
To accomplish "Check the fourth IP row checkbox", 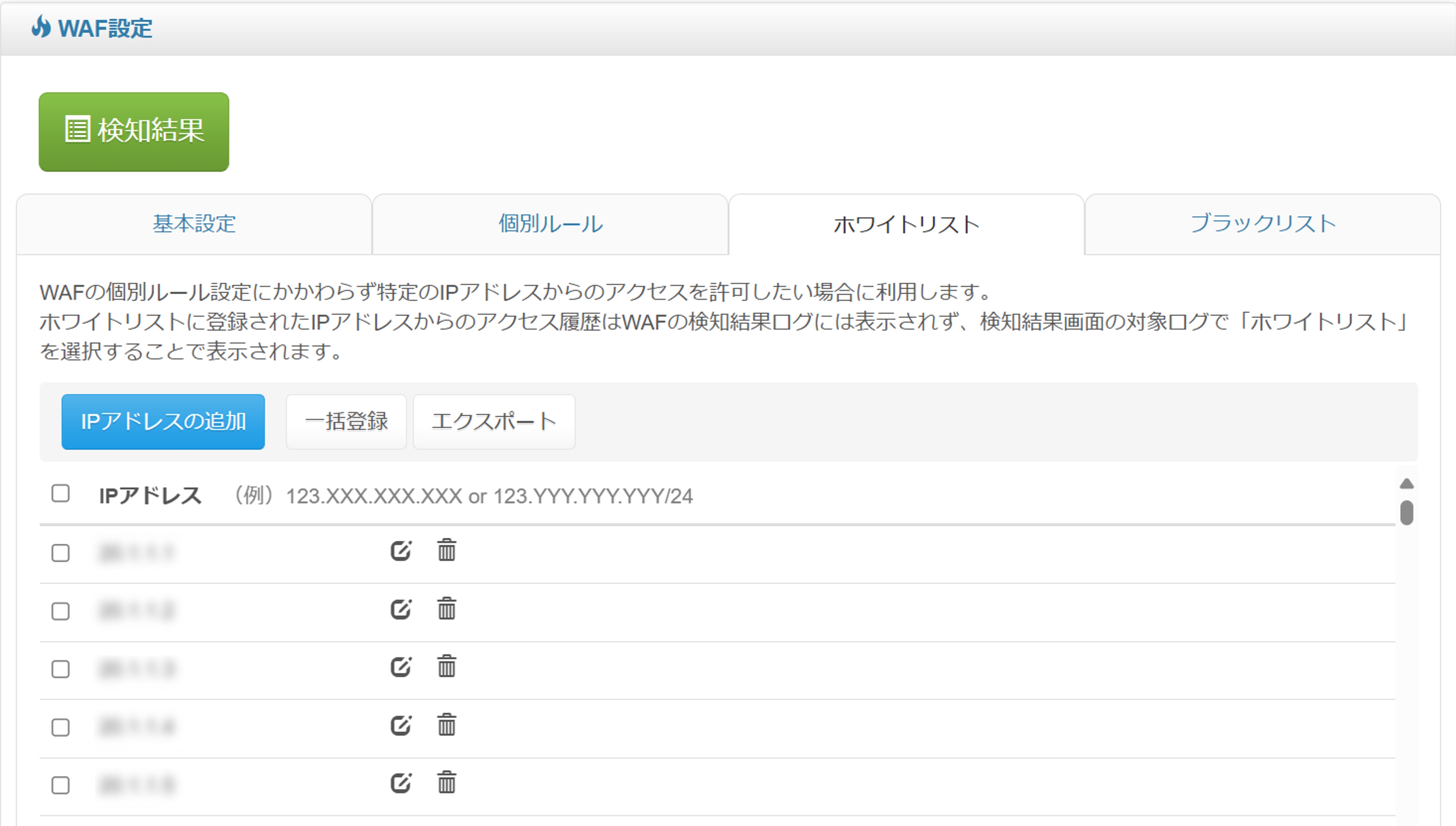I will coord(61,727).
